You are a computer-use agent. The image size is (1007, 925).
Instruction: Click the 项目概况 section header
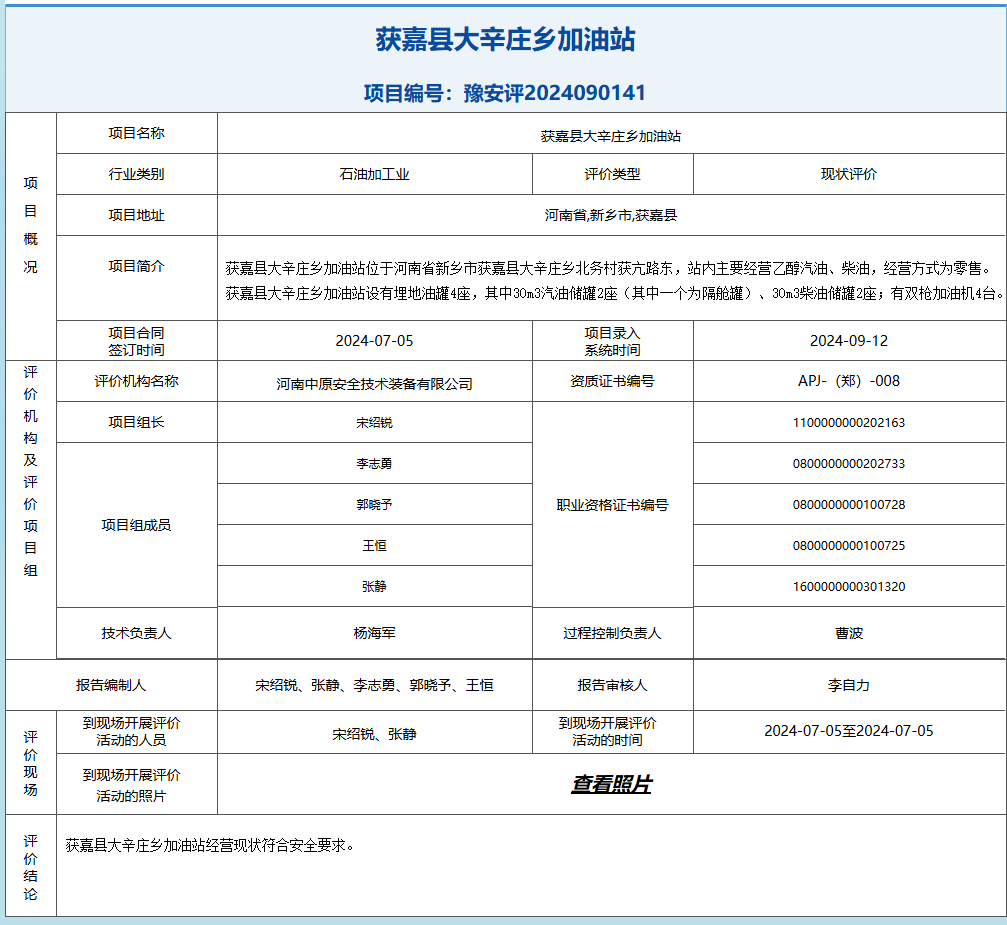click(30, 225)
